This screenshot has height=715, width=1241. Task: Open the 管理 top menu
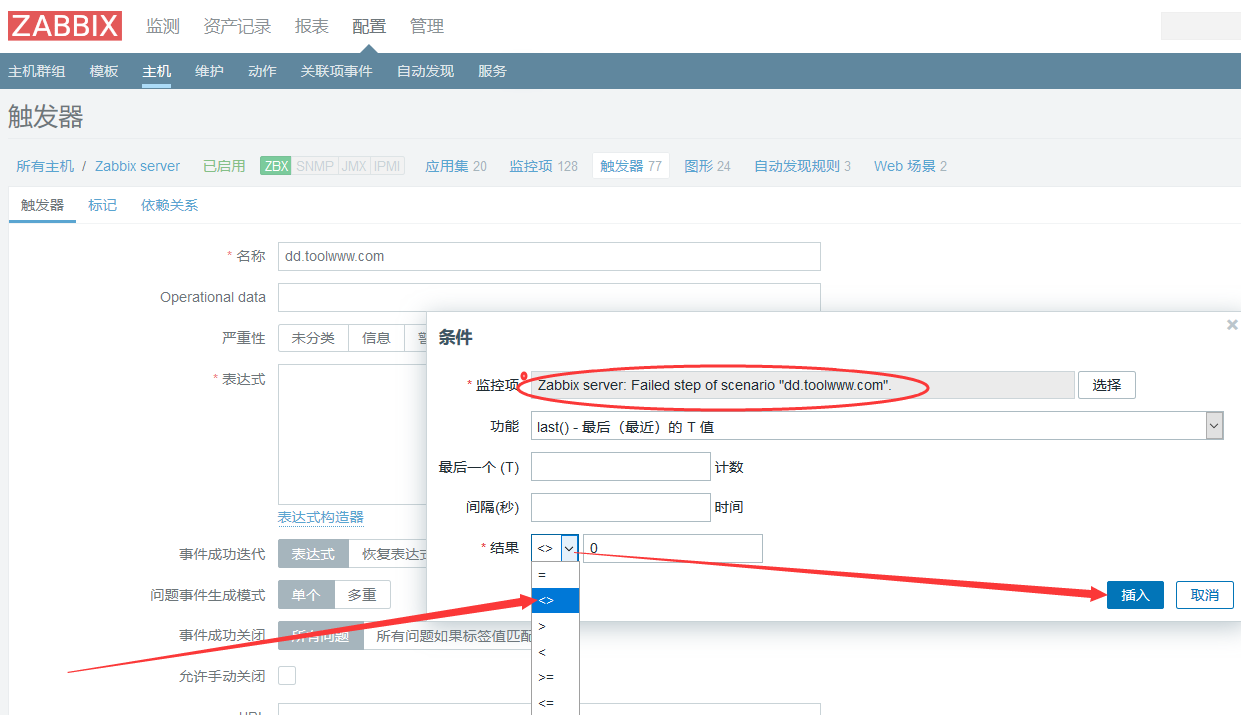tap(427, 26)
